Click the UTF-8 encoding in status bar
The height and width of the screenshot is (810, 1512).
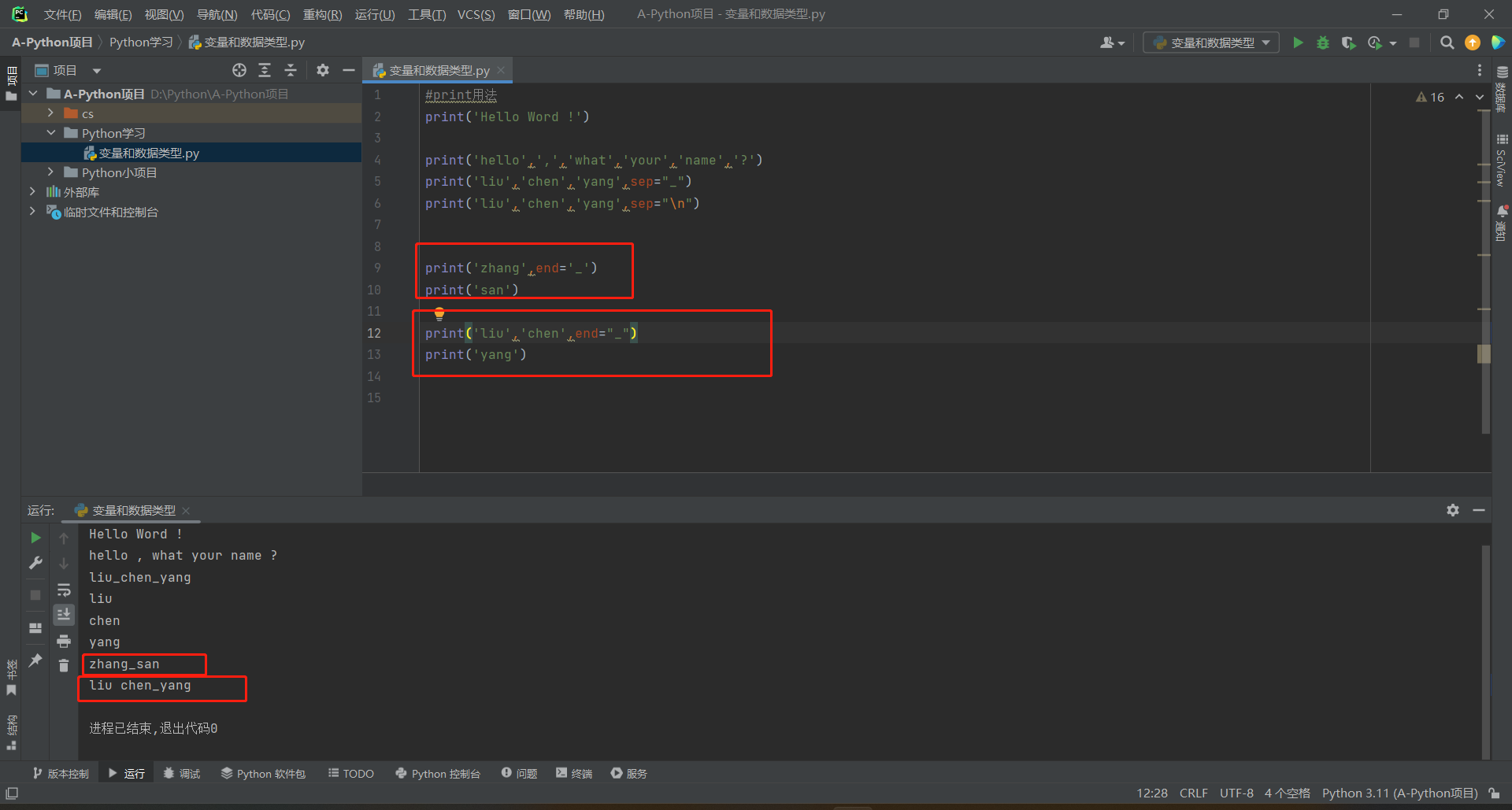1236,793
